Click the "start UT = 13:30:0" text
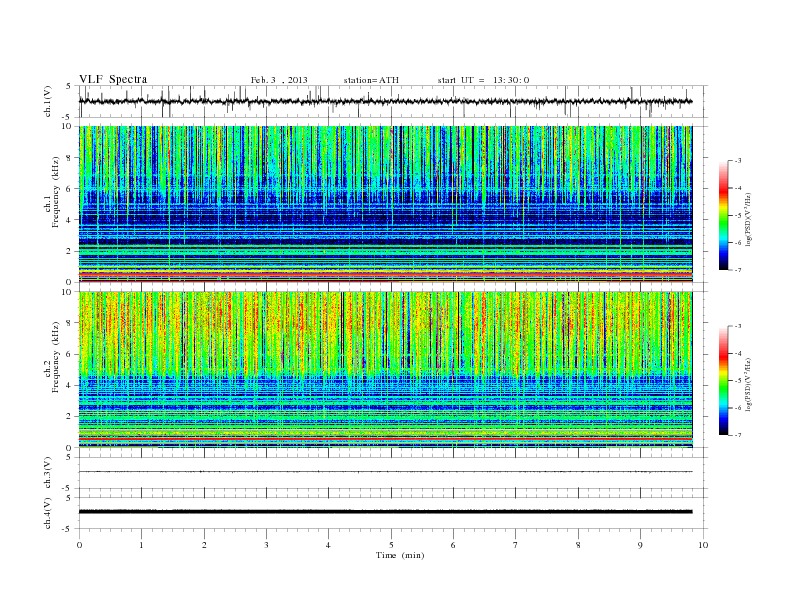 click(483, 80)
